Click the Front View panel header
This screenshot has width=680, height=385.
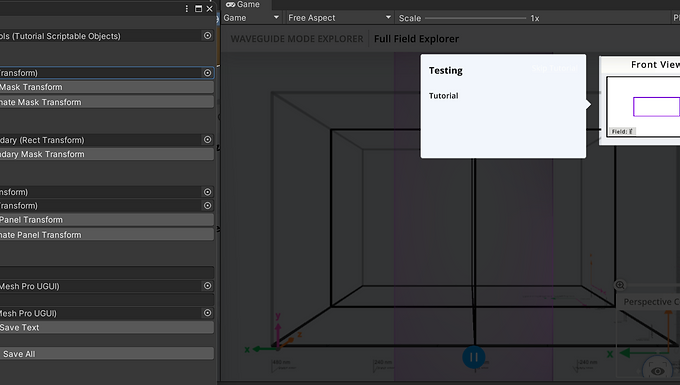pyautogui.click(x=641, y=65)
